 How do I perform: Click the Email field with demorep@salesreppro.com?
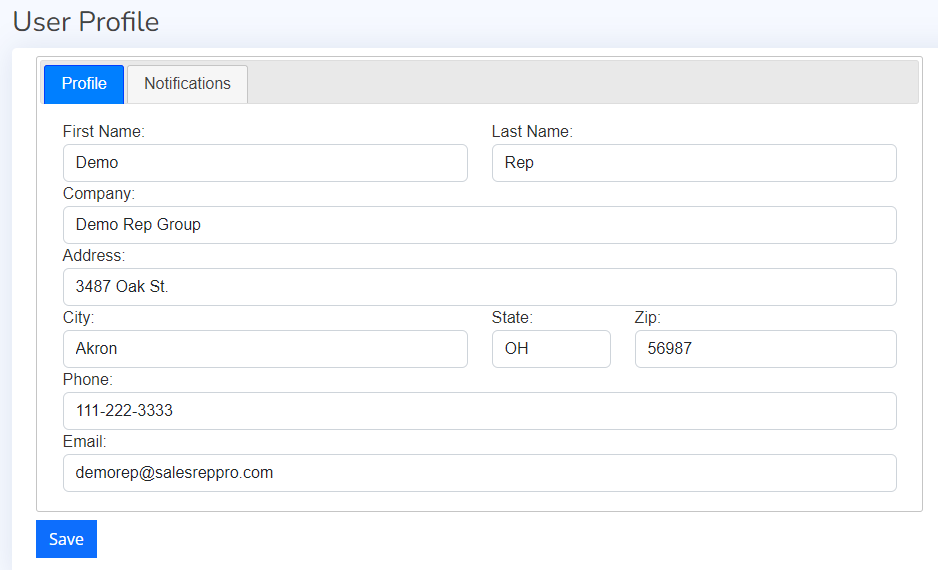pos(479,473)
